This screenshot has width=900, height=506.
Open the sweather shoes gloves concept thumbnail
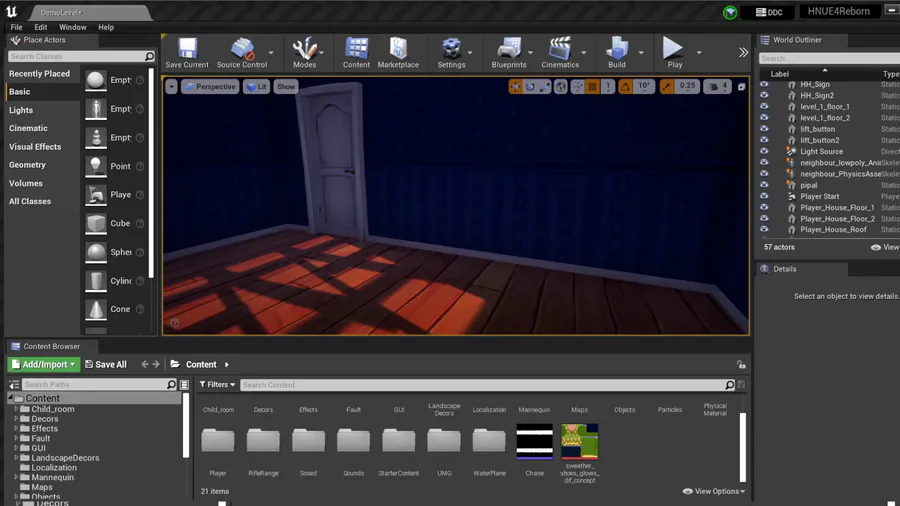580,442
